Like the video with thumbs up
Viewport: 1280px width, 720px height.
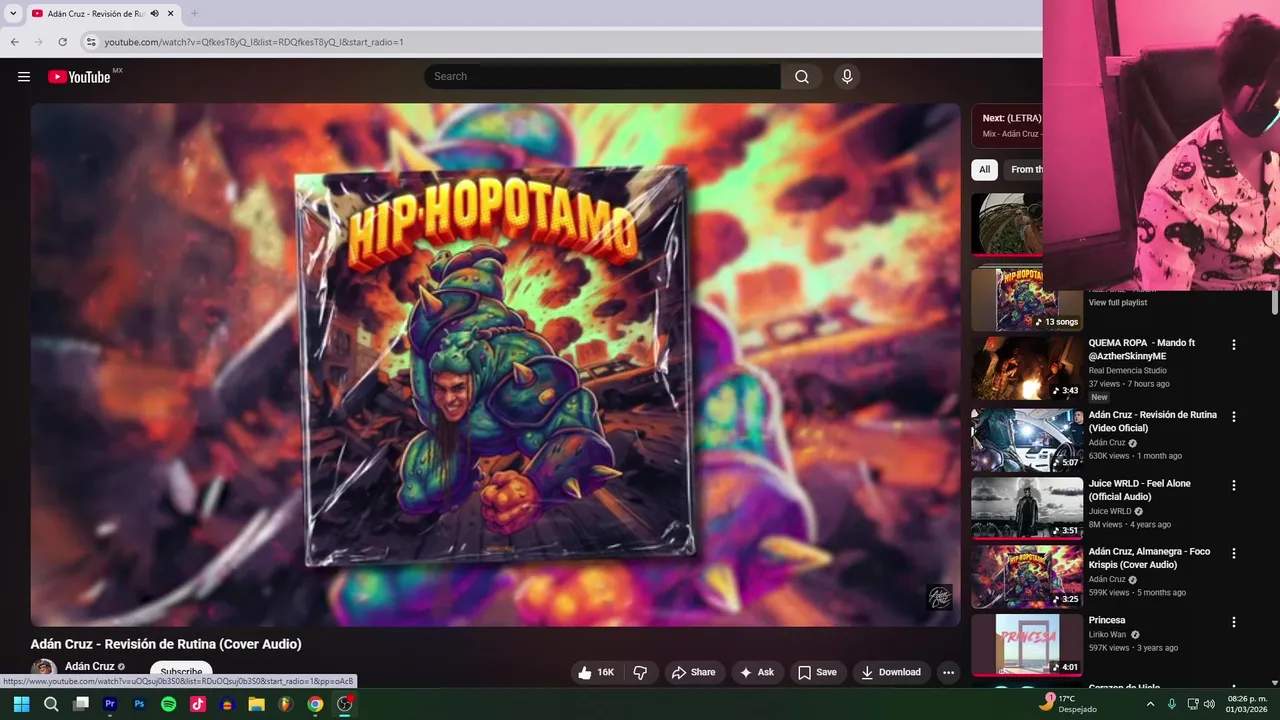[596, 672]
